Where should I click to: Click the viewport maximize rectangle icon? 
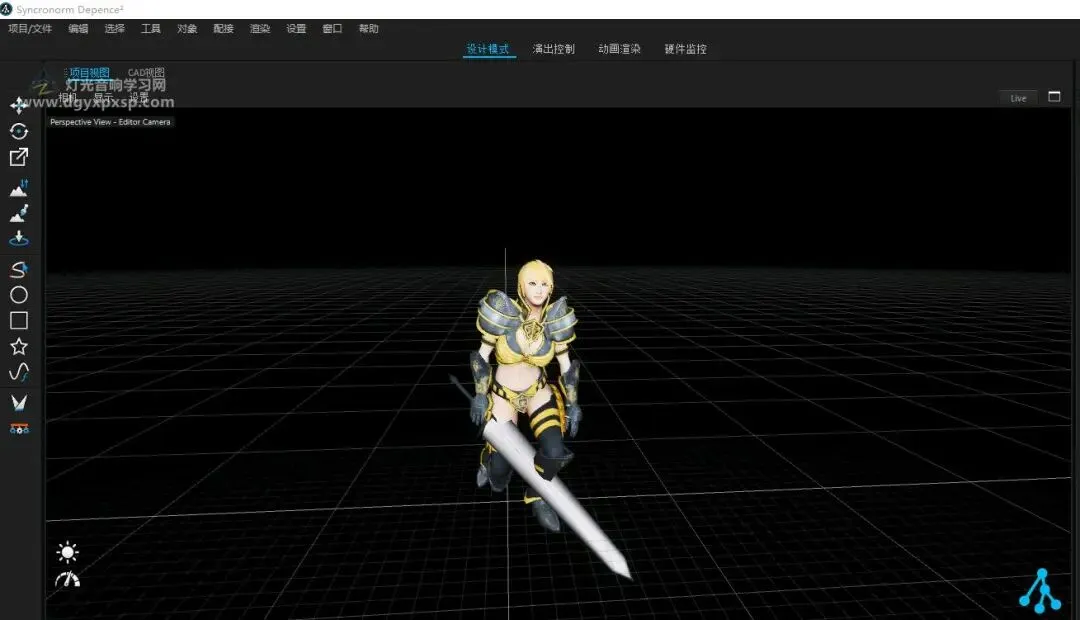click(x=1054, y=96)
